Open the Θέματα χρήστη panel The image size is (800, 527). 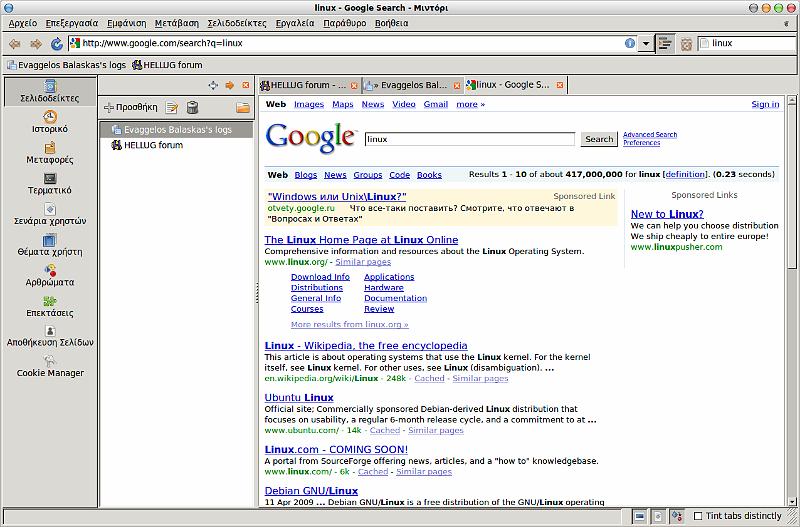coord(50,245)
